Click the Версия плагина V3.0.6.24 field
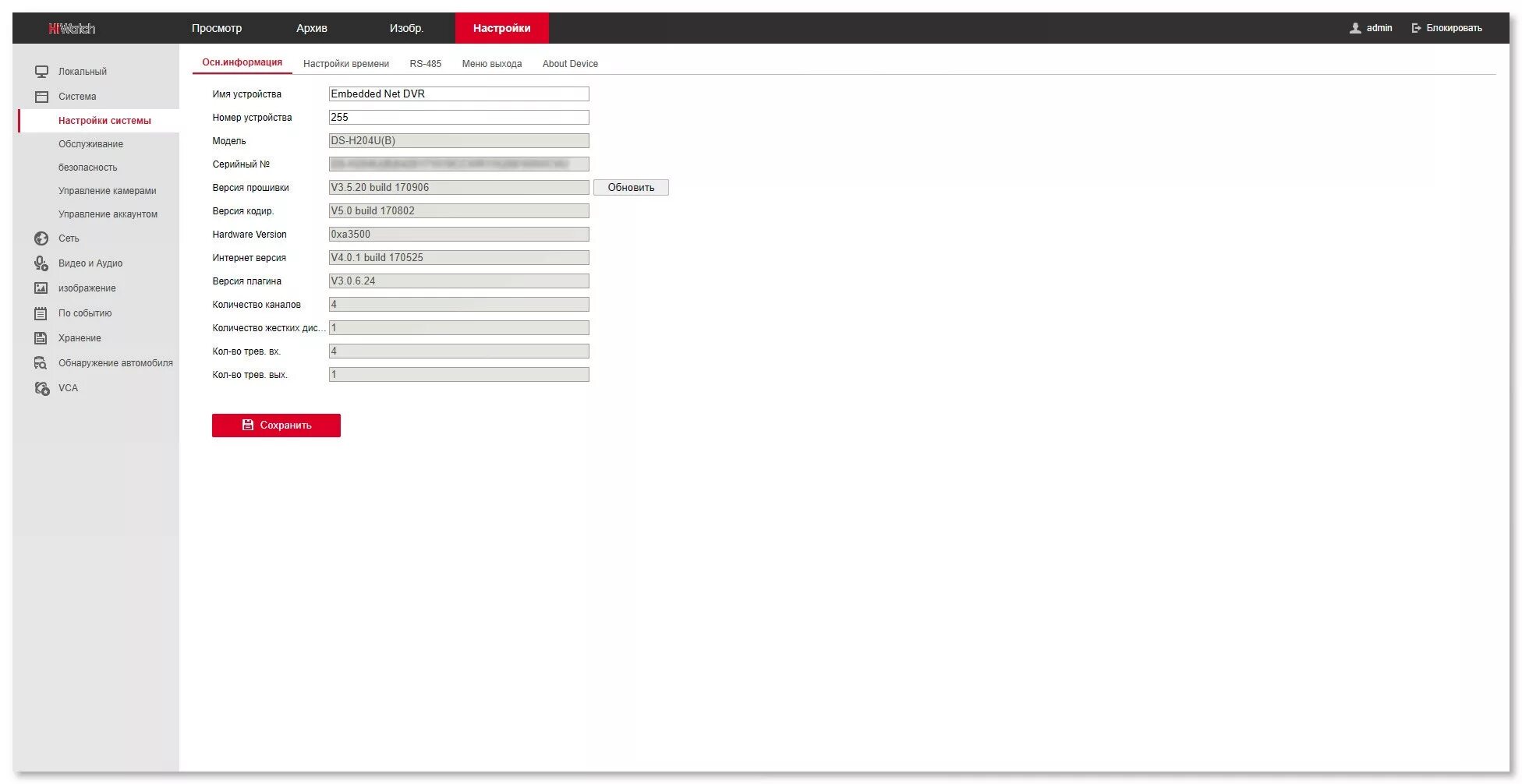 [458, 281]
